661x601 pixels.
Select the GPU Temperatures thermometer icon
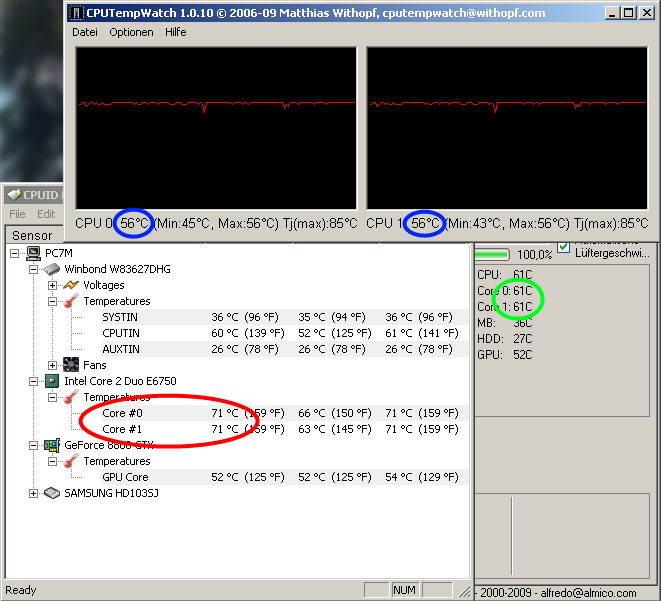pyautogui.click(x=71, y=461)
